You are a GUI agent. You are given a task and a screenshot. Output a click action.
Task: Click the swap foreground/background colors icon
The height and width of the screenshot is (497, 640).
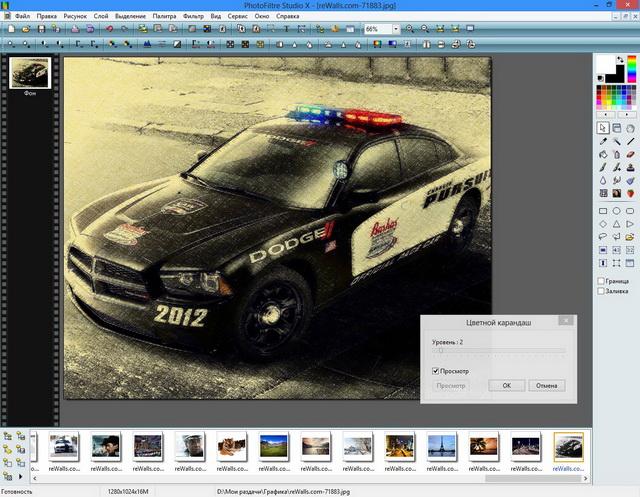click(x=620, y=60)
